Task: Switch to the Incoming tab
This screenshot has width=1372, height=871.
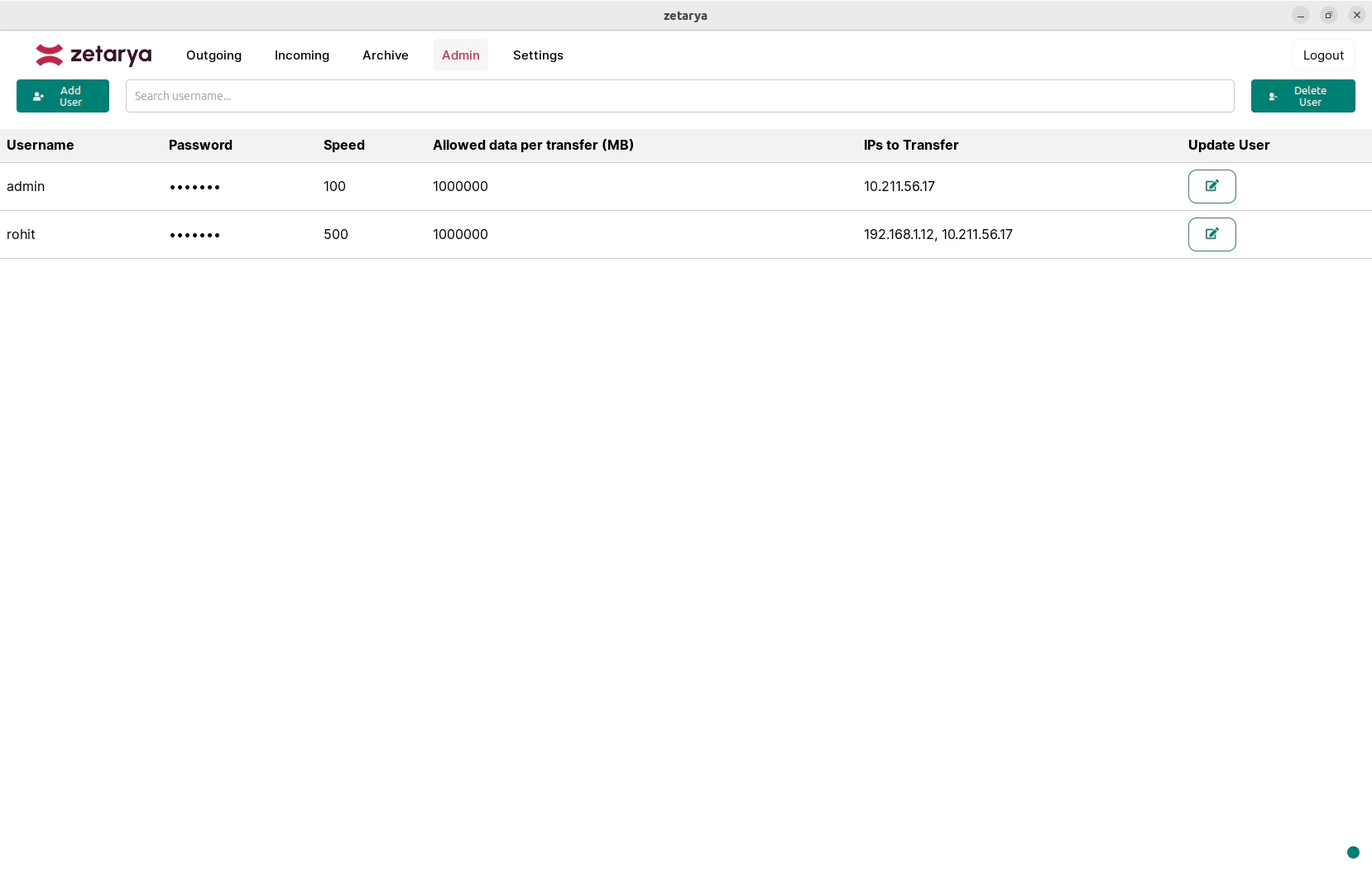Action: click(302, 55)
